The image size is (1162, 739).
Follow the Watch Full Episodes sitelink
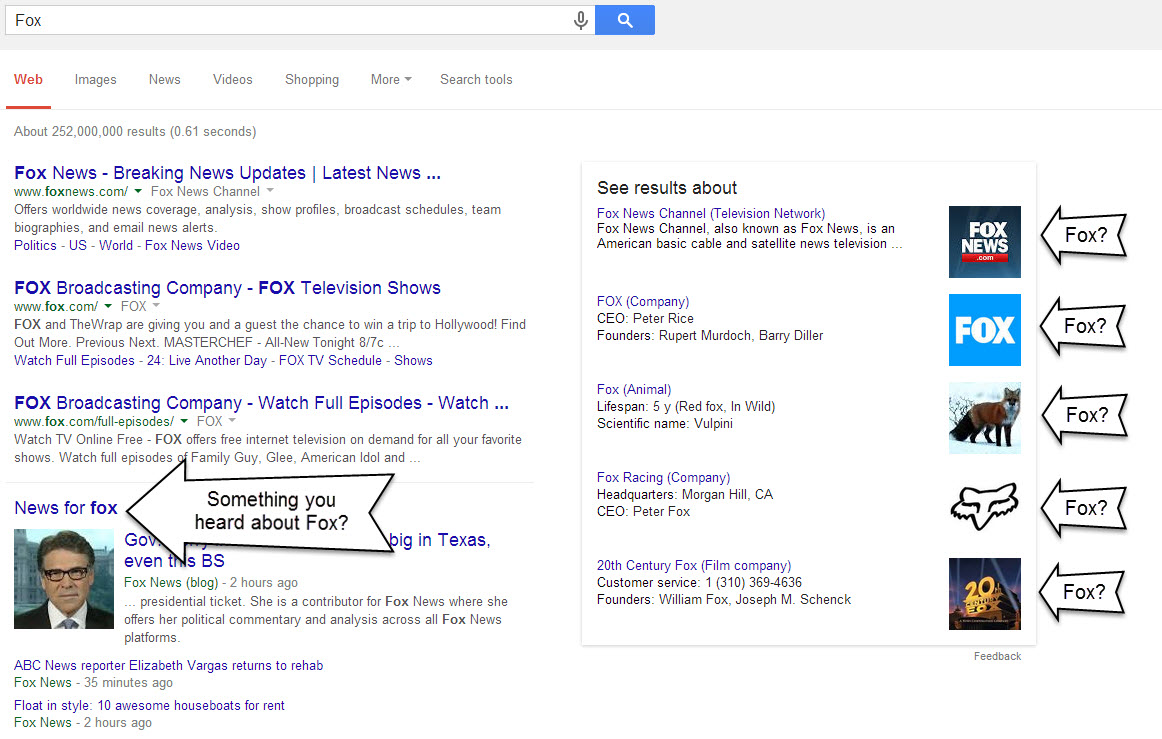[x=74, y=360]
